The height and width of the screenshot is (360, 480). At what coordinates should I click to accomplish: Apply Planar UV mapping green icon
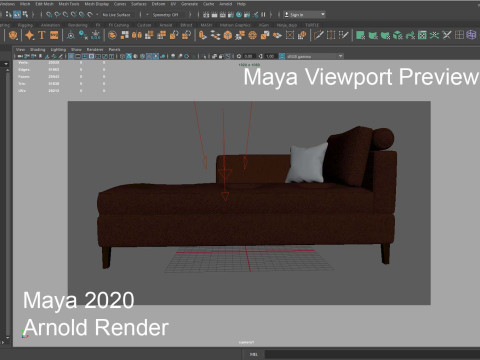pos(360,35)
